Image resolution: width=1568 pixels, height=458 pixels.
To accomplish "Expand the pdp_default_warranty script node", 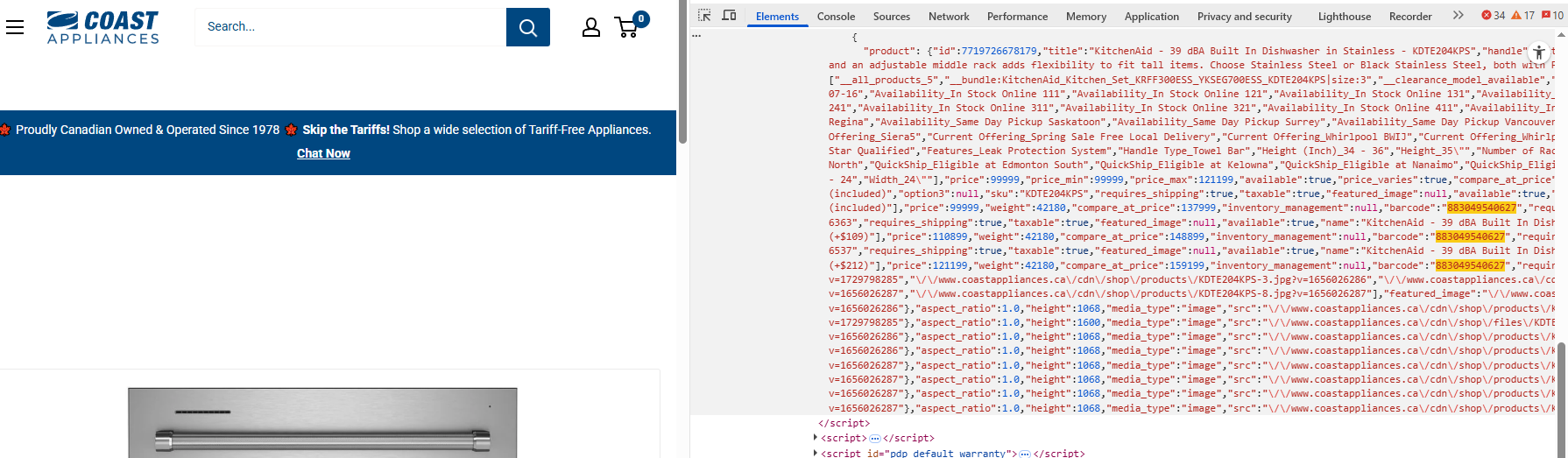I will (816, 453).
